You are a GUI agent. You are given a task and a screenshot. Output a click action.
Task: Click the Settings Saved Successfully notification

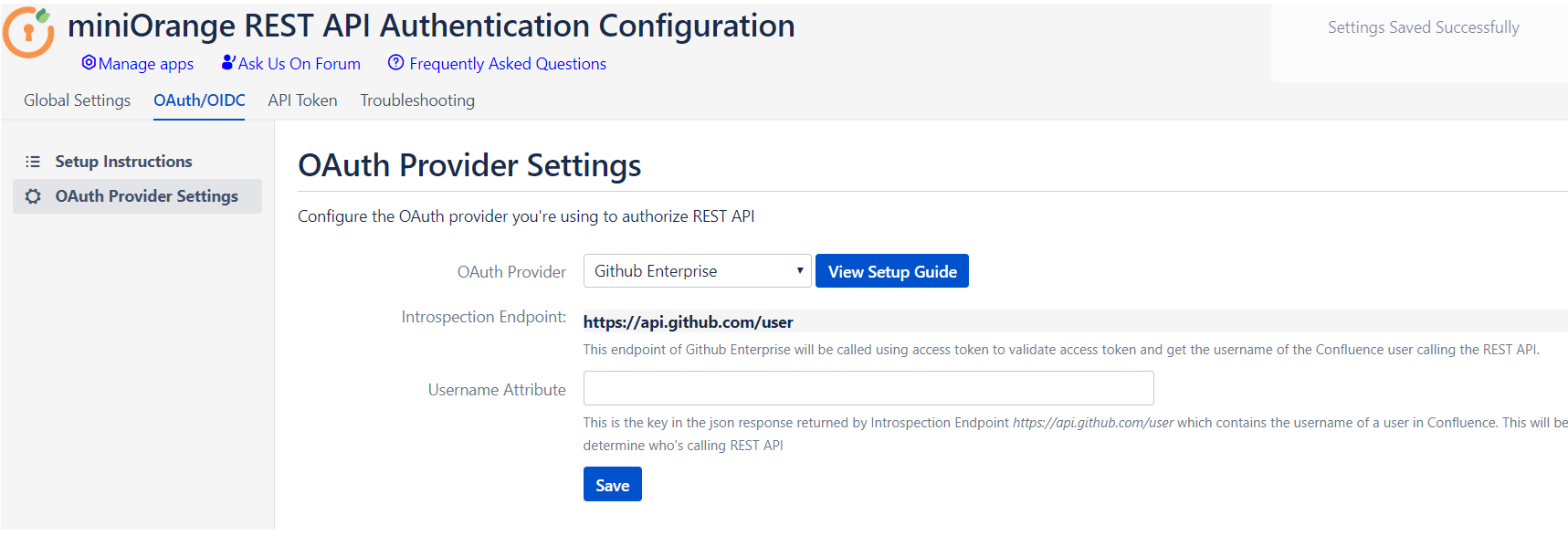tap(1423, 27)
